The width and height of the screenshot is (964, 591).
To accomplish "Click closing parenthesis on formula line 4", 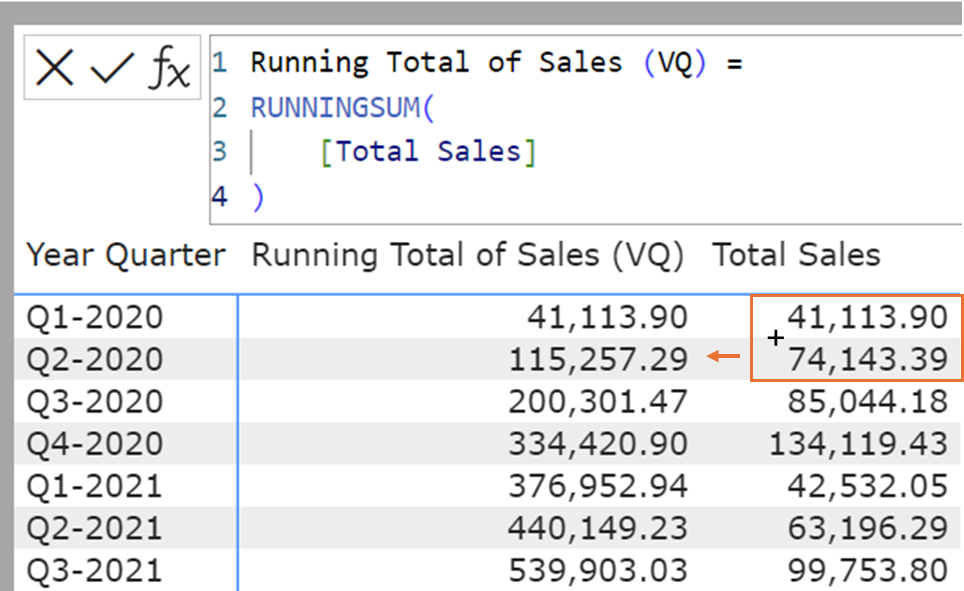I will click(258, 196).
